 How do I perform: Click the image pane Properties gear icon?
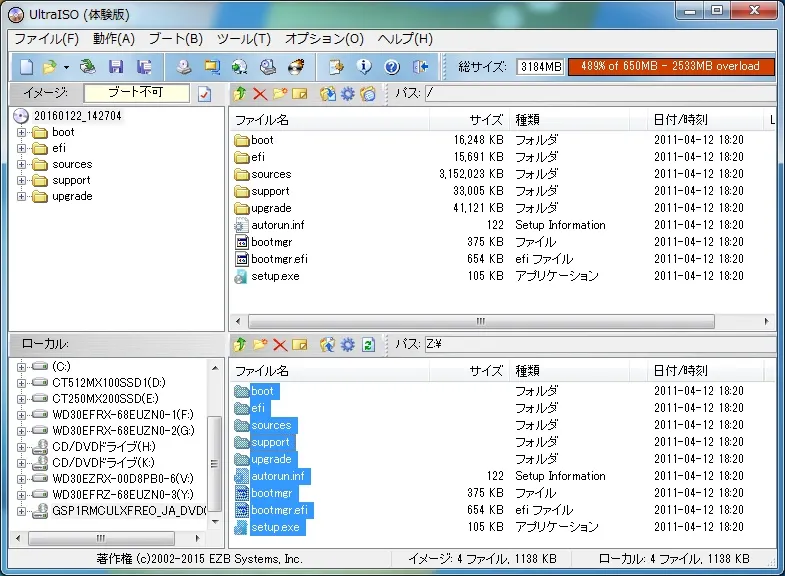pyautogui.click(x=348, y=94)
